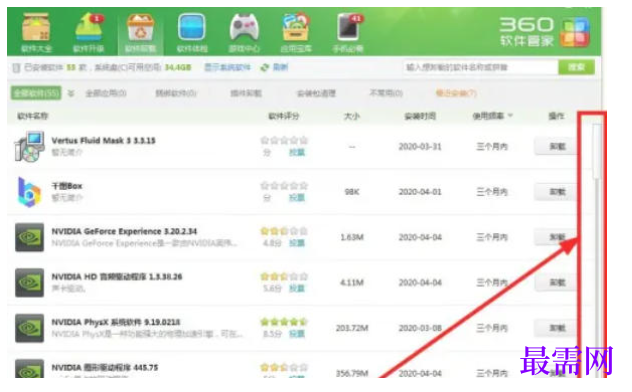This screenshot has width=632, height=392.
Task: Uninstall NVIDIA GeForce Experience with 卸载
Action: point(557,237)
